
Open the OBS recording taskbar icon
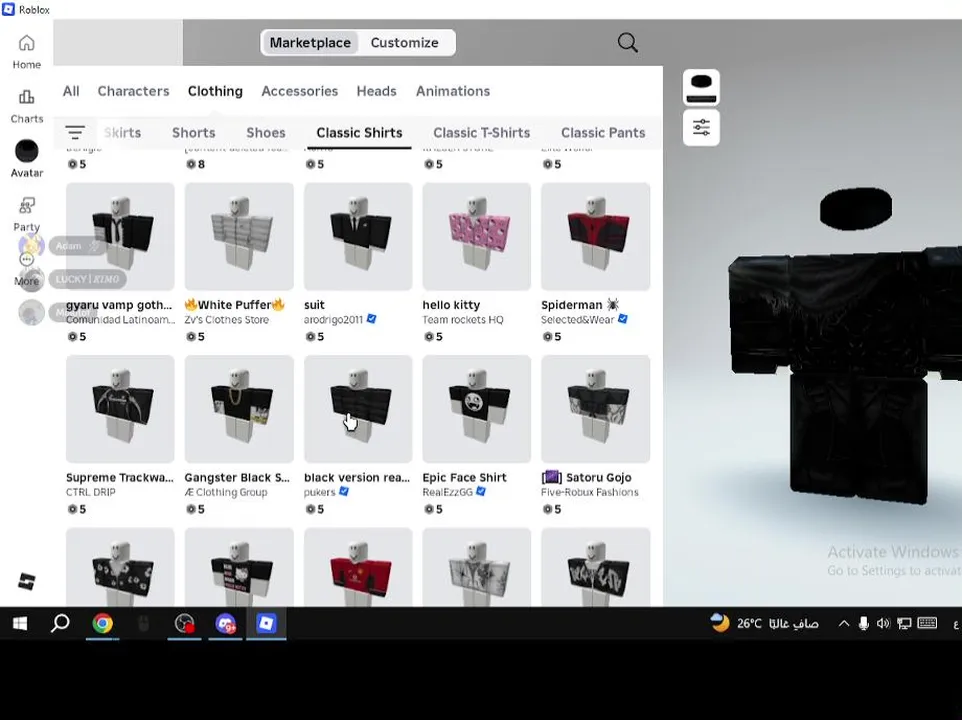[184, 624]
